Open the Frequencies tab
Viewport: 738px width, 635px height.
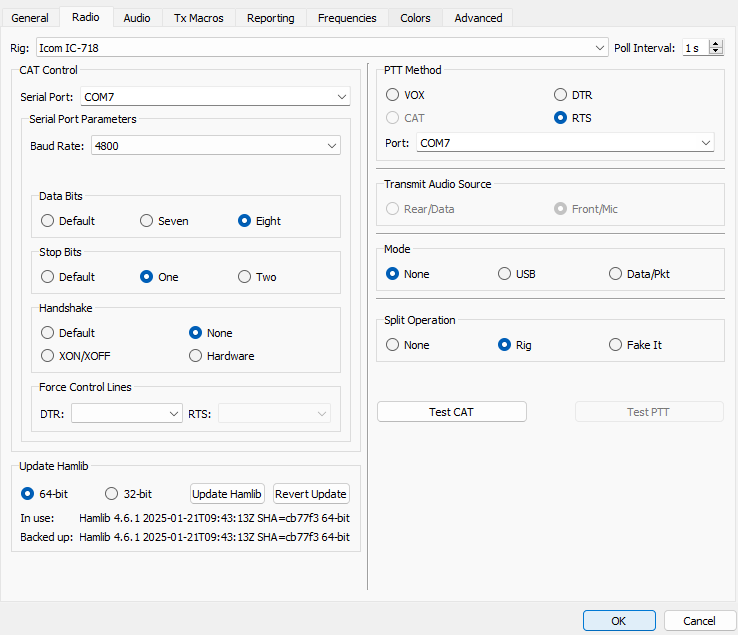coord(347,18)
